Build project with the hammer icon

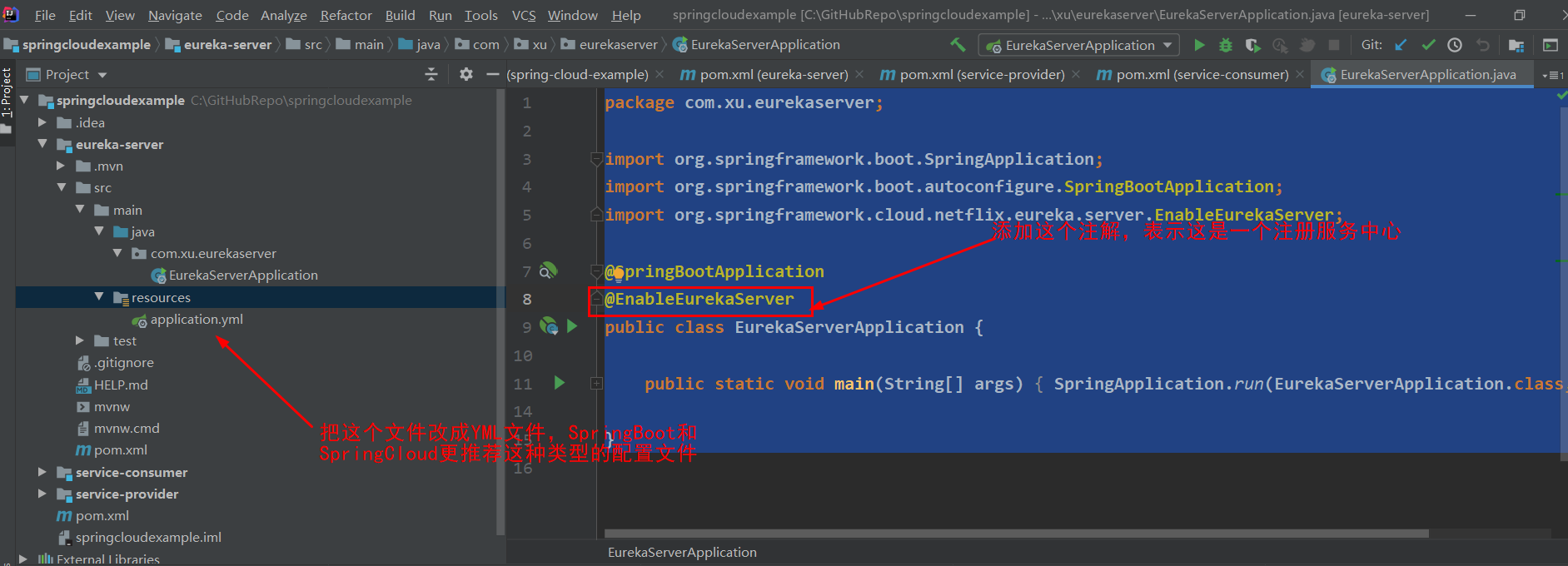tap(958, 45)
